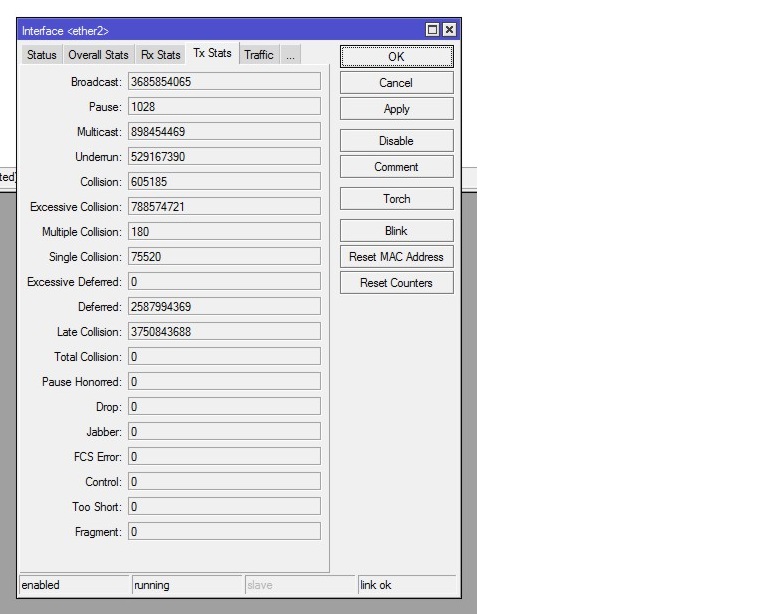This screenshot has width=768, height=614.
Task: Click the Excessive Collision value field
Action: (x=223, y=206)
